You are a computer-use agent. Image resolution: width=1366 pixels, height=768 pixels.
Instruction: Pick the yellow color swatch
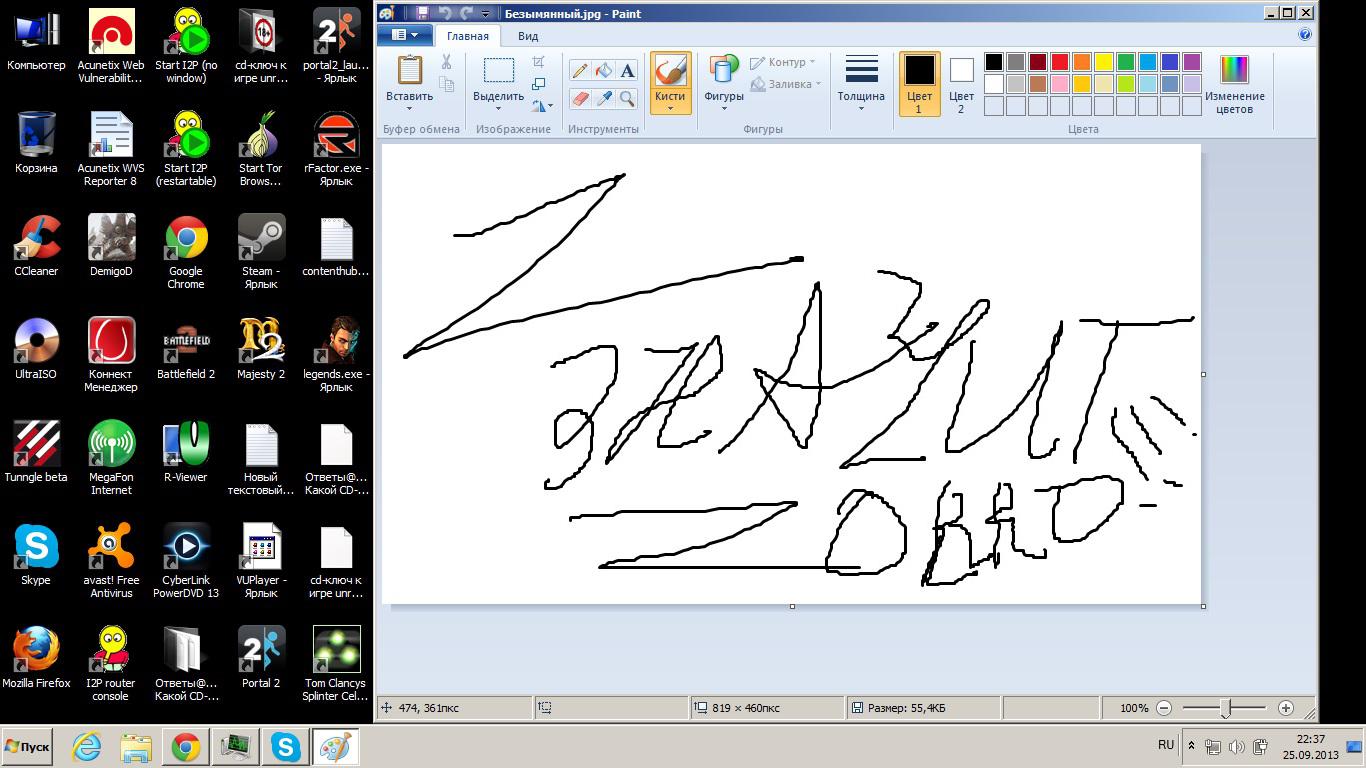1104,62
